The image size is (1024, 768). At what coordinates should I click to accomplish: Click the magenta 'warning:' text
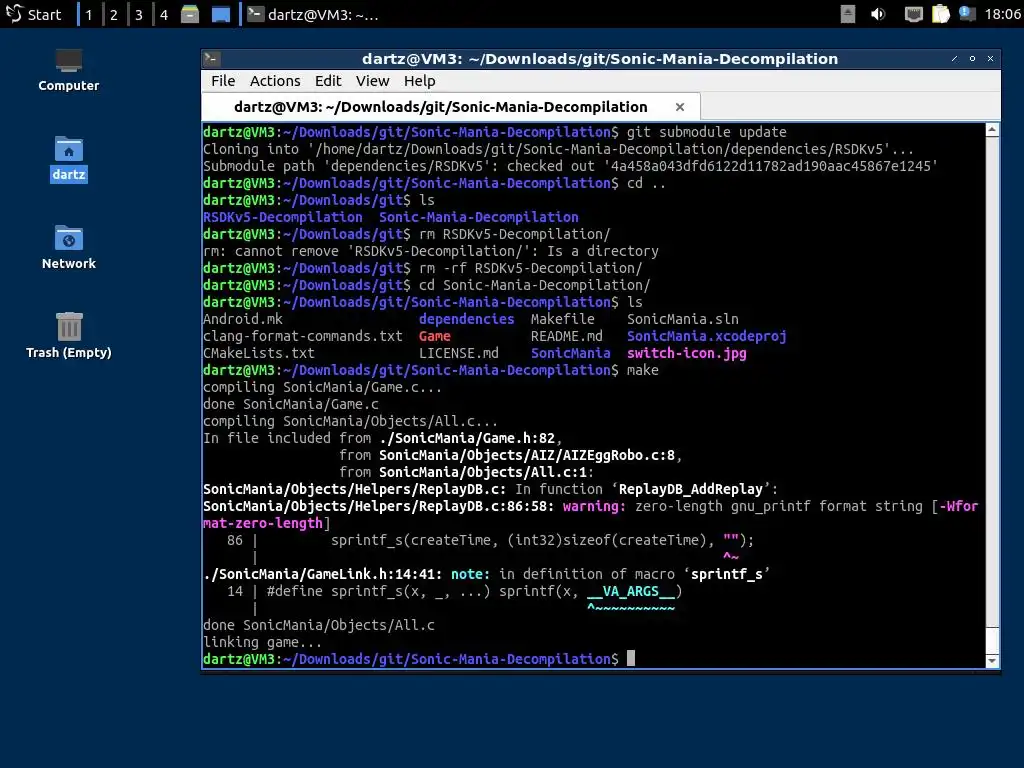click(594, 506)
